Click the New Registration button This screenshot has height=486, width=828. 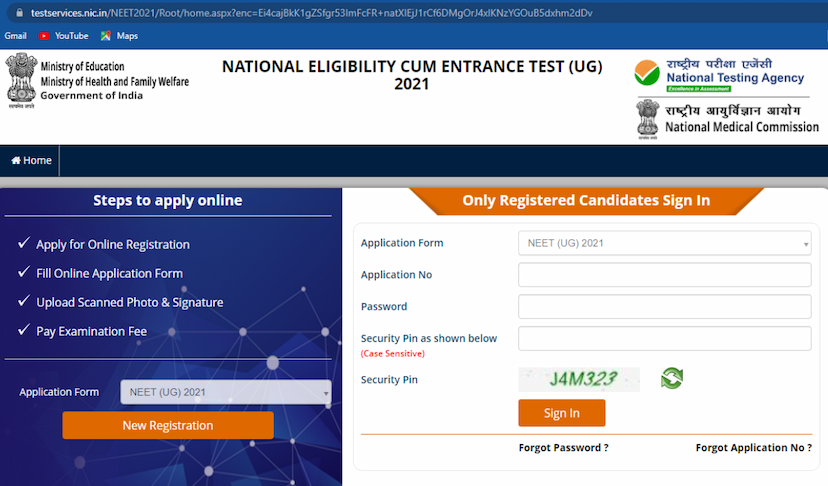[x=168, y=425]
